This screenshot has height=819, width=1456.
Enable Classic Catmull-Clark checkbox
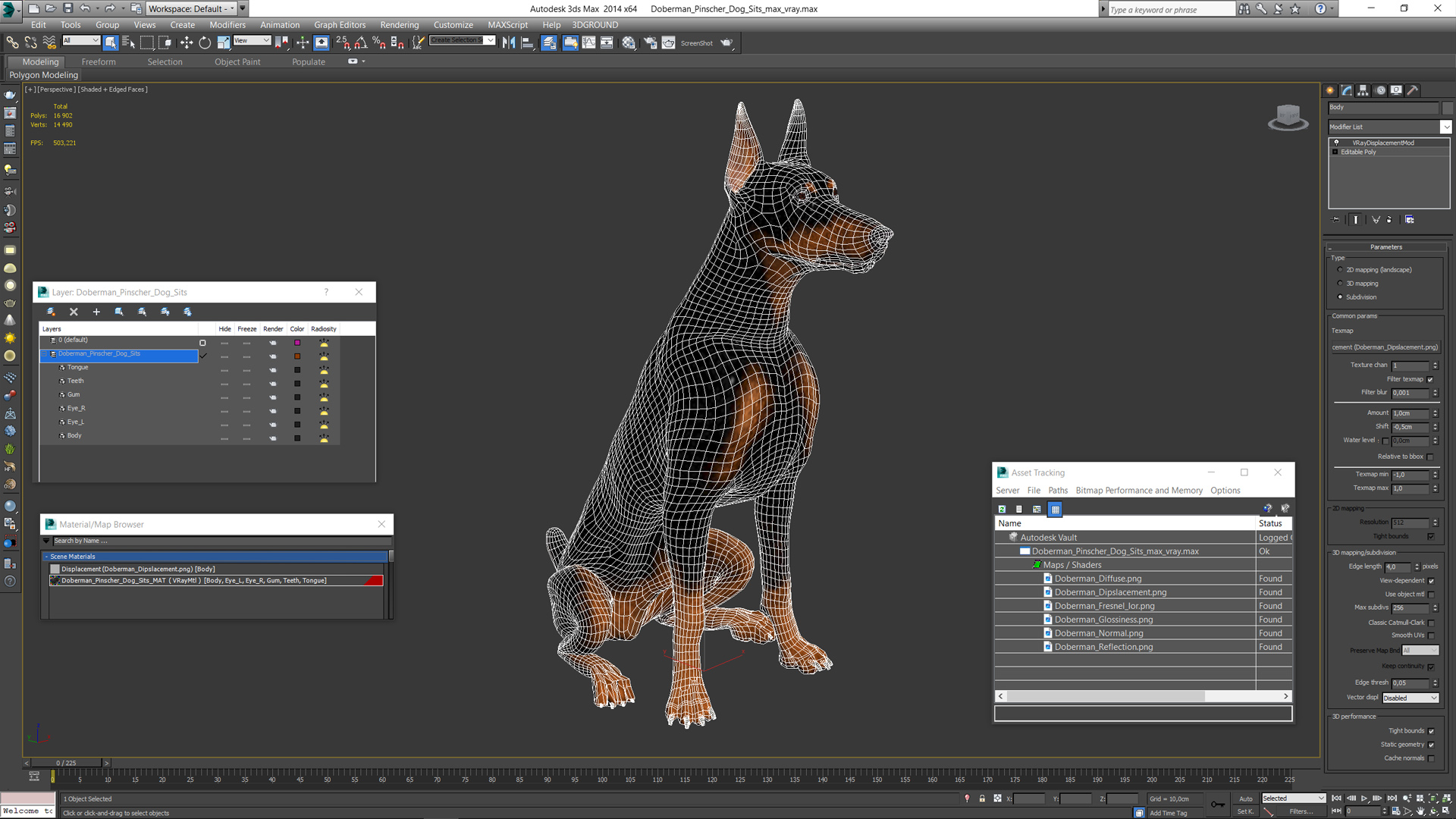(x=1431, y=623)
